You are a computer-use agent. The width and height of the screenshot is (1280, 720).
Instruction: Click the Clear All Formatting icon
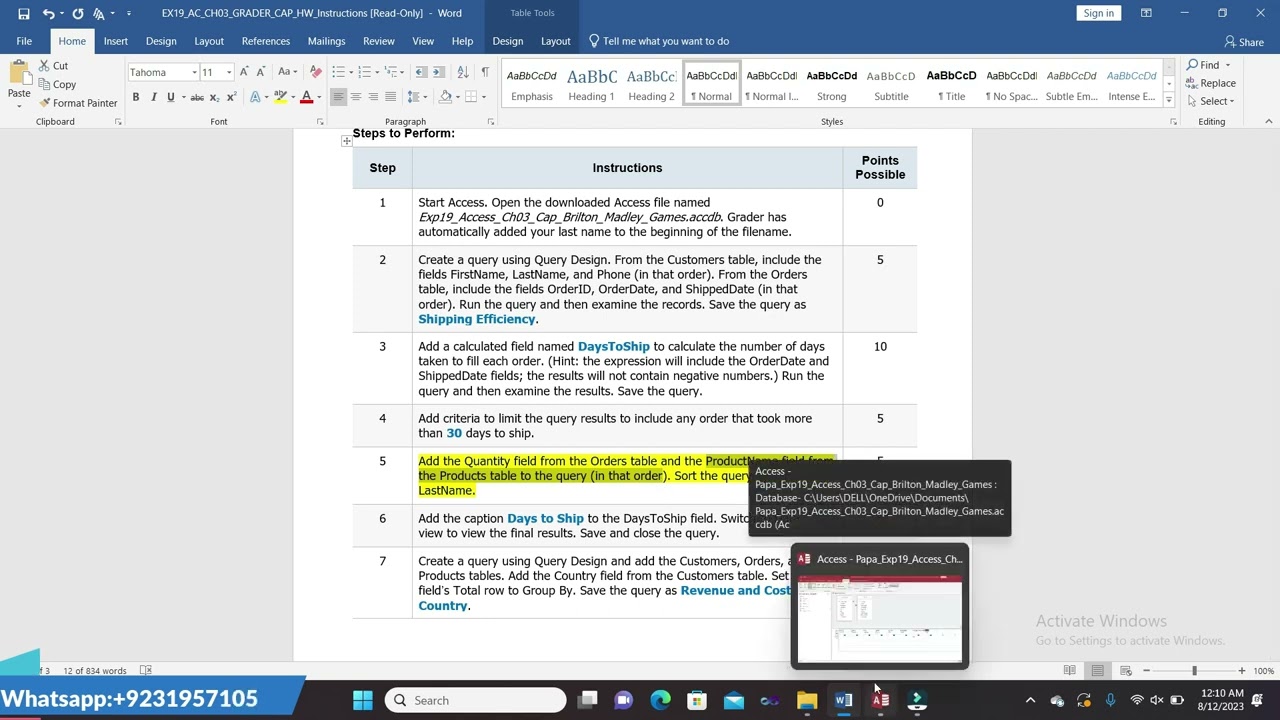(x=316, y=72)
